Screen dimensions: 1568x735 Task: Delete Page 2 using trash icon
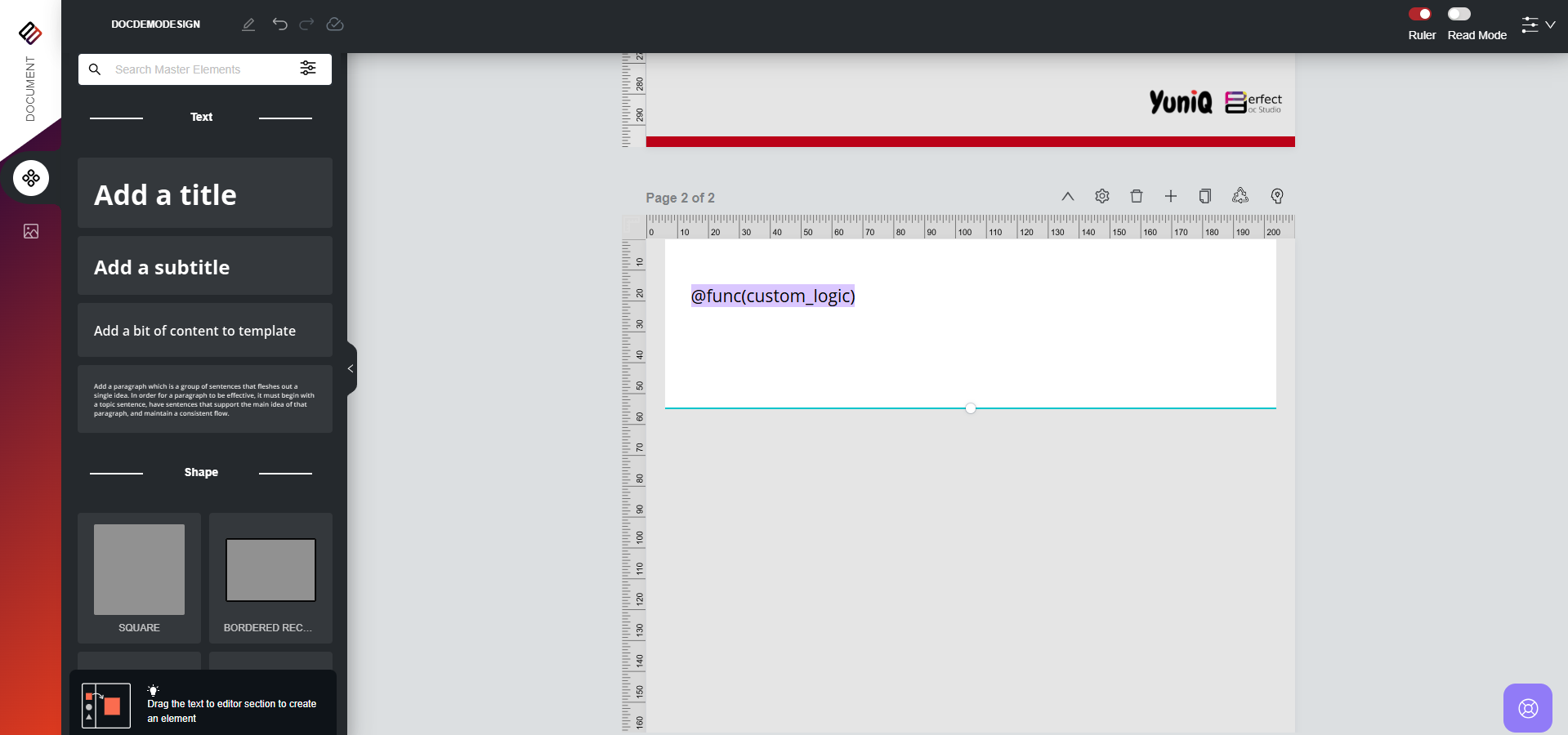(1137, 196)
